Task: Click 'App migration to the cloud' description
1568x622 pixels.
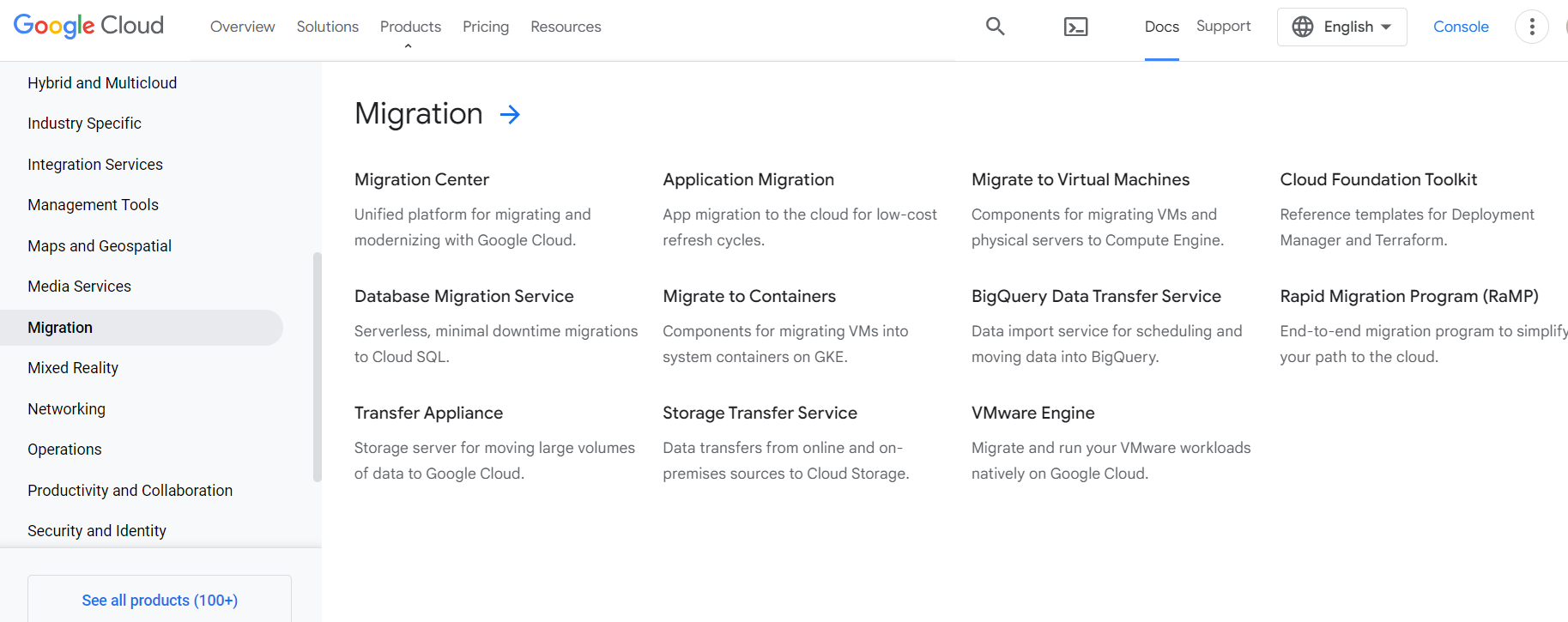Action: point(800,227)
